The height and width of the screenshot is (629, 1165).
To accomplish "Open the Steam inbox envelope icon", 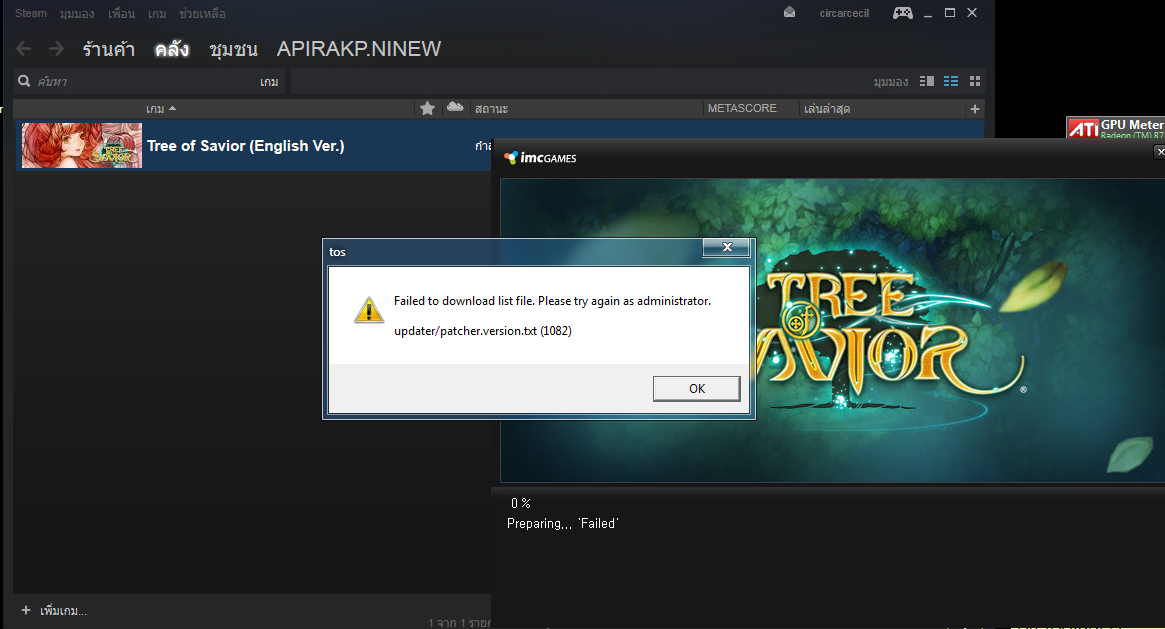I will click(x=790, y=13).
